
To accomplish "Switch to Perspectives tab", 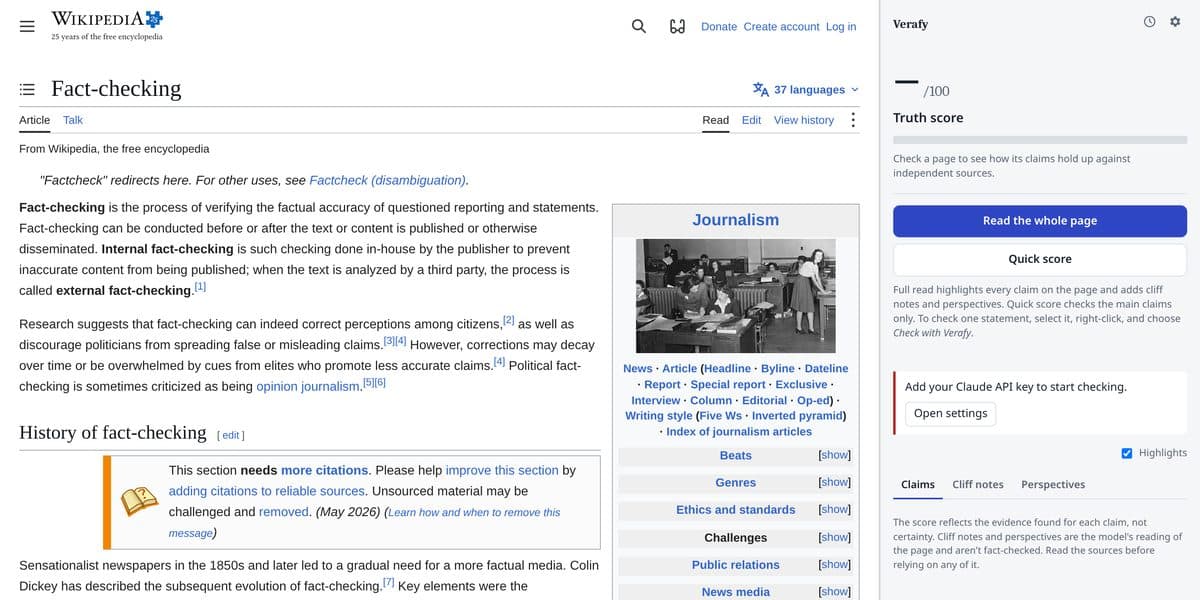I will pos(1053,484).
